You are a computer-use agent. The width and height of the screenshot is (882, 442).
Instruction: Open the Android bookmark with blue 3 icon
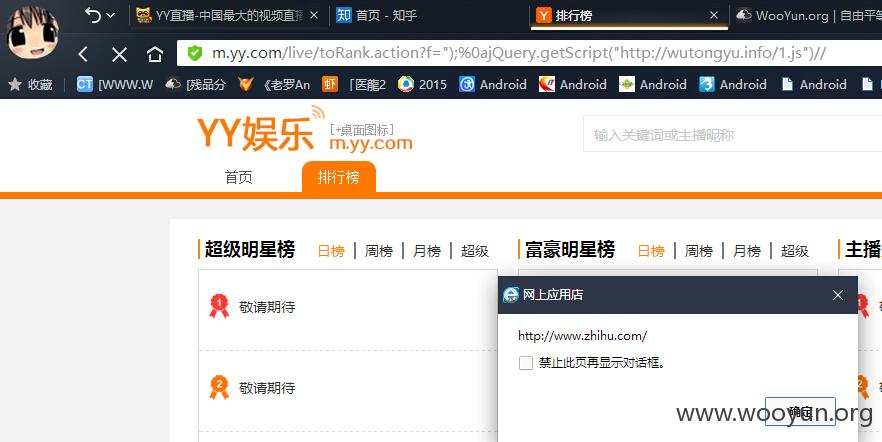click(x=732, y=84)
